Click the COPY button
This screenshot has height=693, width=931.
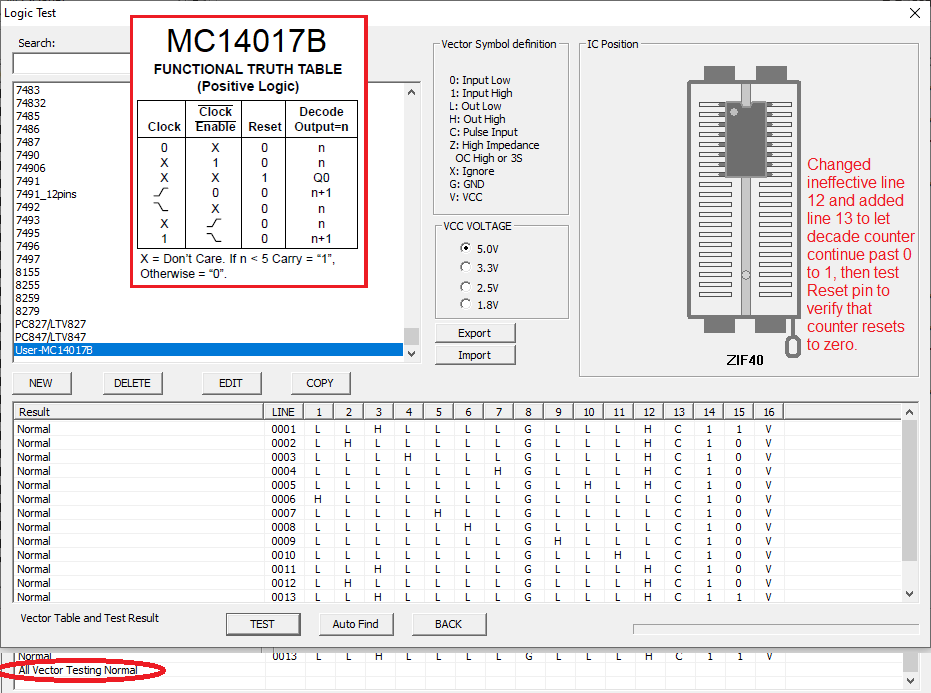(320, 383)
